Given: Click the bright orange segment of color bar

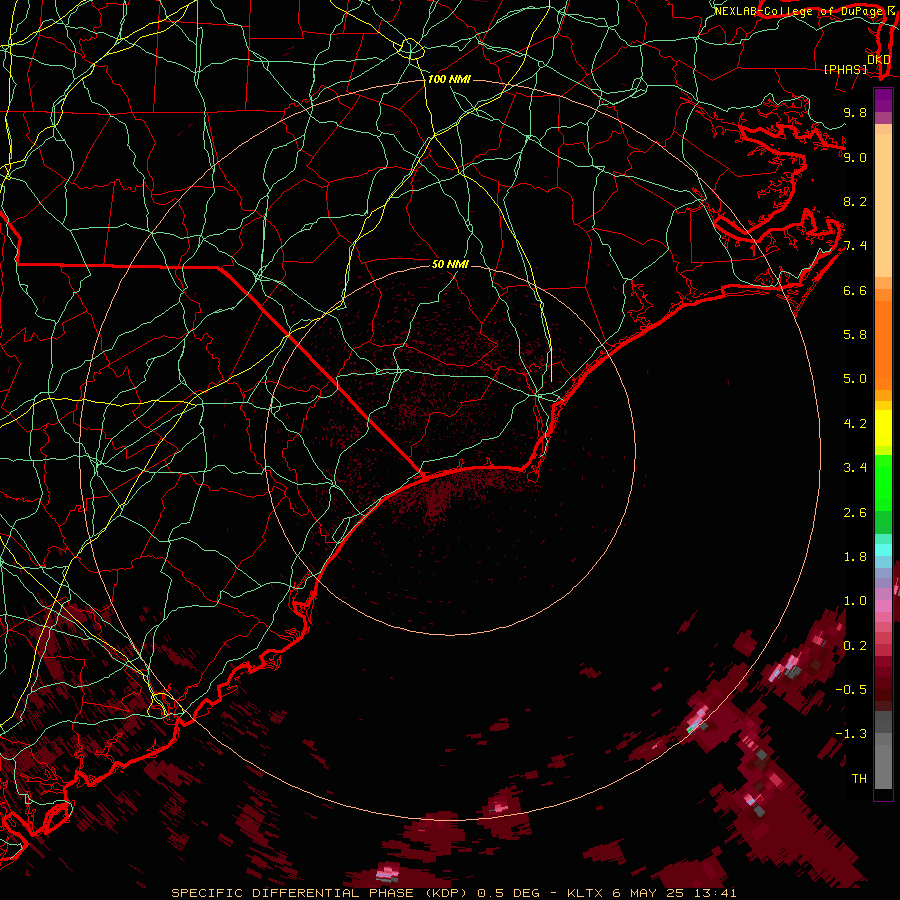Looking at the screenshot, I should click(x=883, y=344).
